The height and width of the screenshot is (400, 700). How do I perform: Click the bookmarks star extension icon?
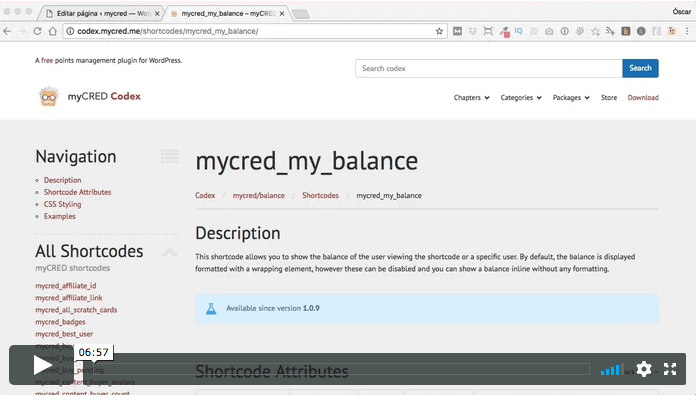[595, 31]
